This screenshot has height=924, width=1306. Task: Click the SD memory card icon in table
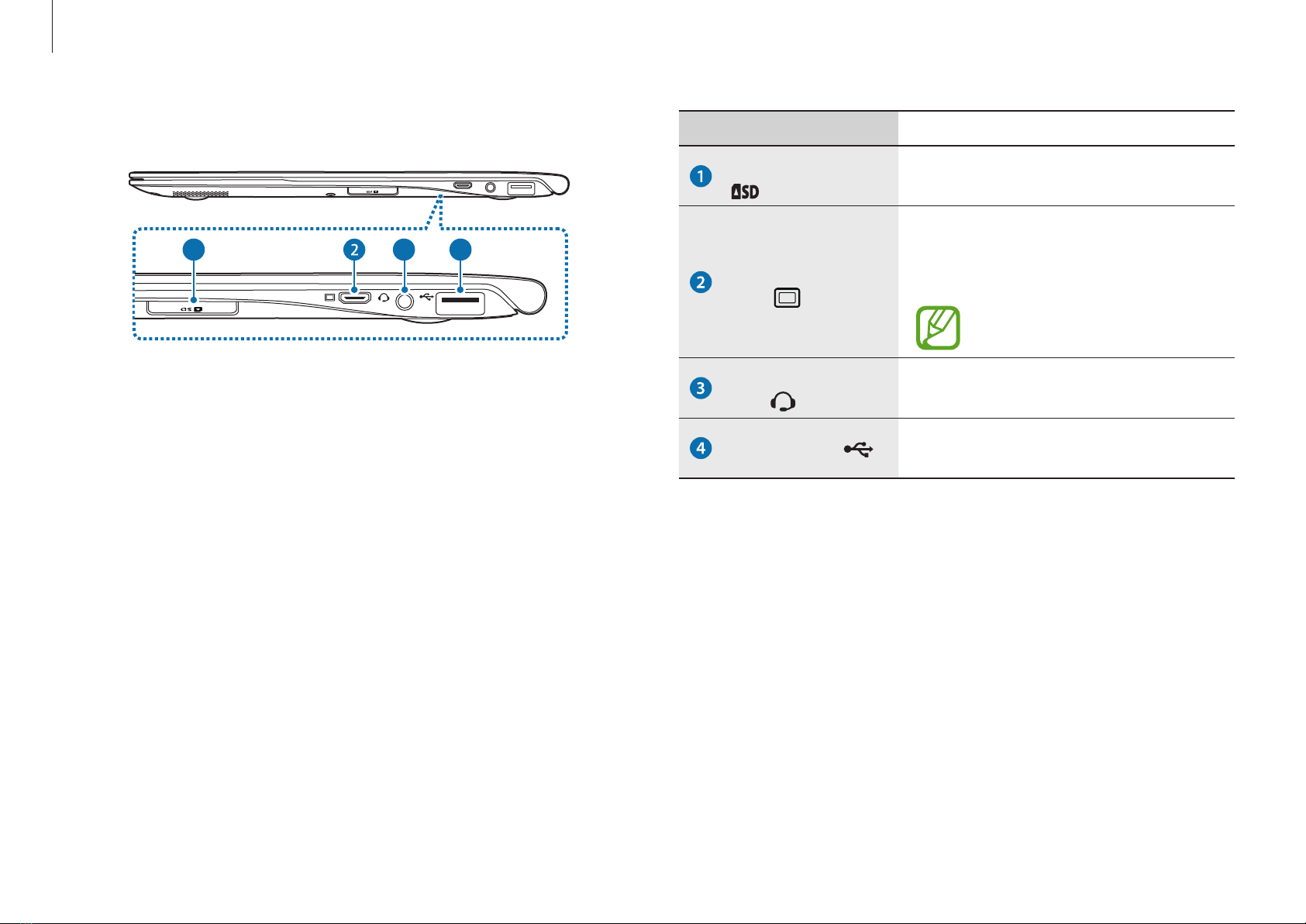coord(745,191)
